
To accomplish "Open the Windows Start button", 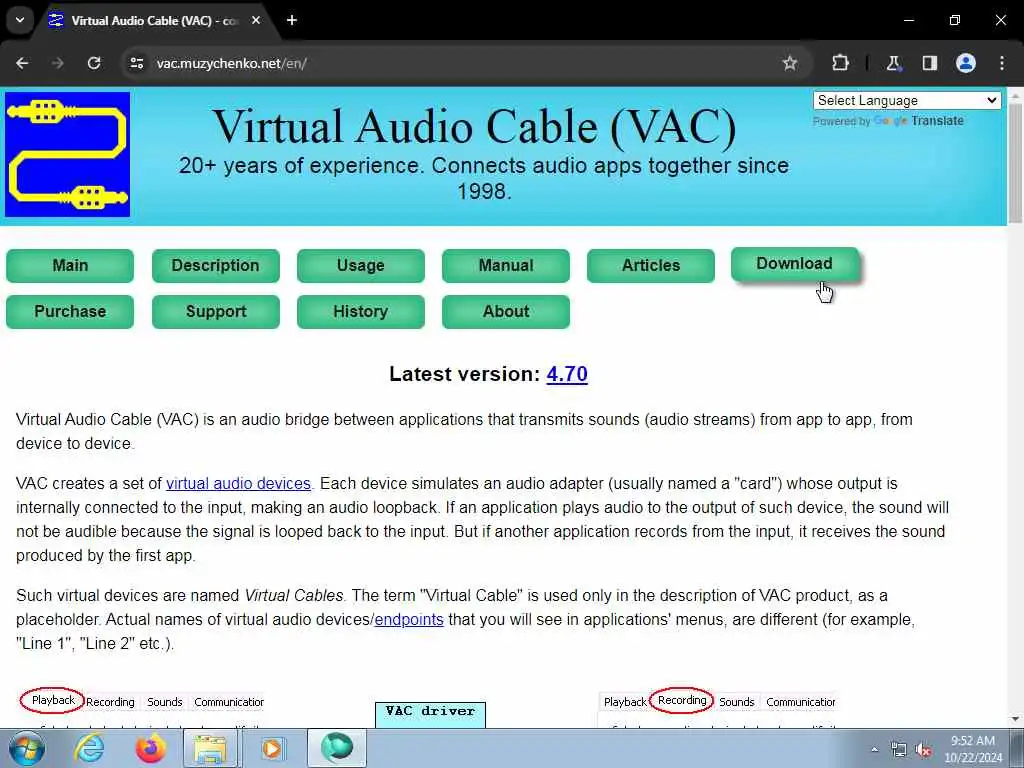I will (x=27, y=748).
